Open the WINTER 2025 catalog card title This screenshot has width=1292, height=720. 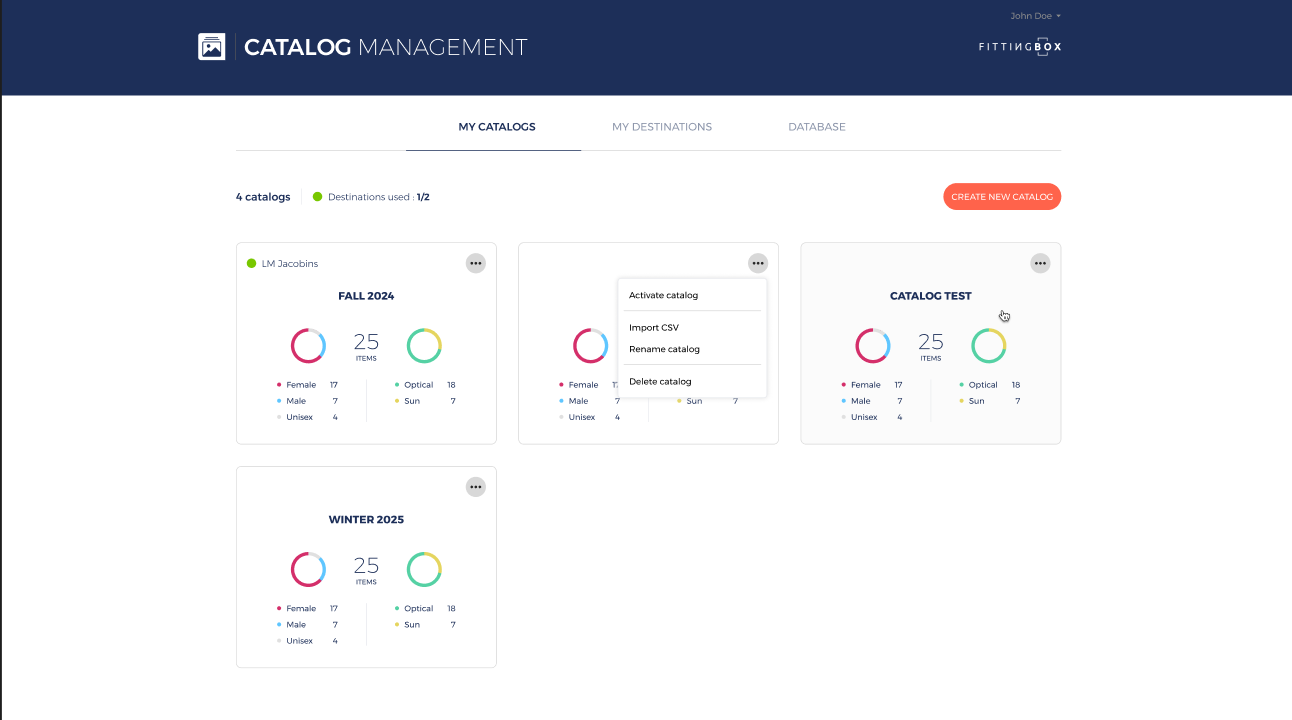click(x=366, y=520)
